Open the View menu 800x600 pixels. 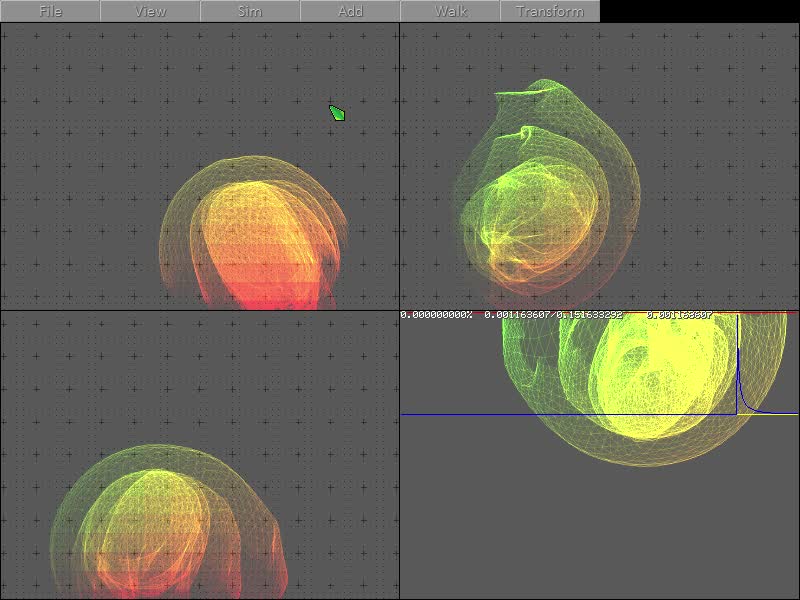(150, 11)
